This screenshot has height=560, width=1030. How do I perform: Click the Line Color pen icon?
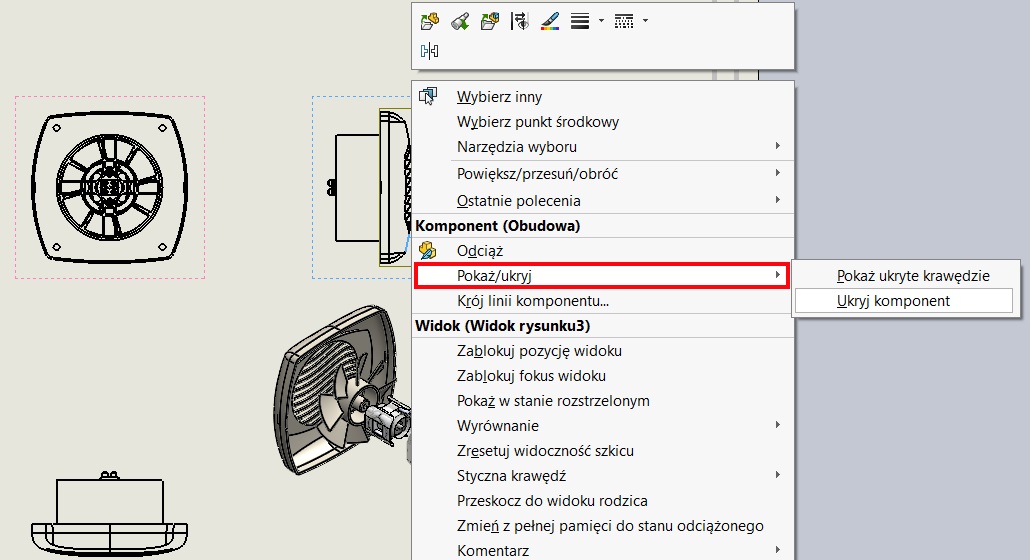[x=550, y=21]
